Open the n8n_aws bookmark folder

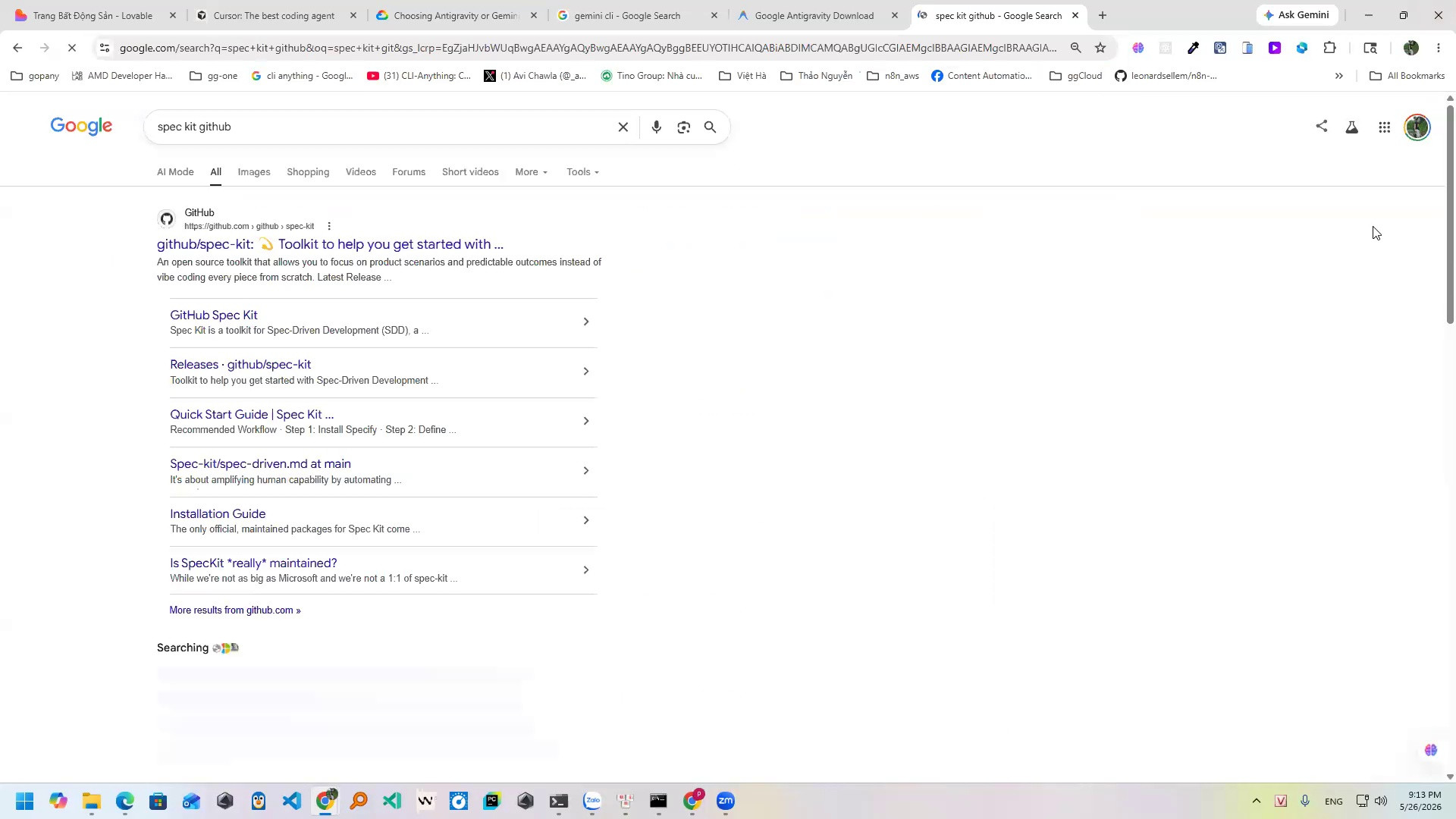(893, 76)
